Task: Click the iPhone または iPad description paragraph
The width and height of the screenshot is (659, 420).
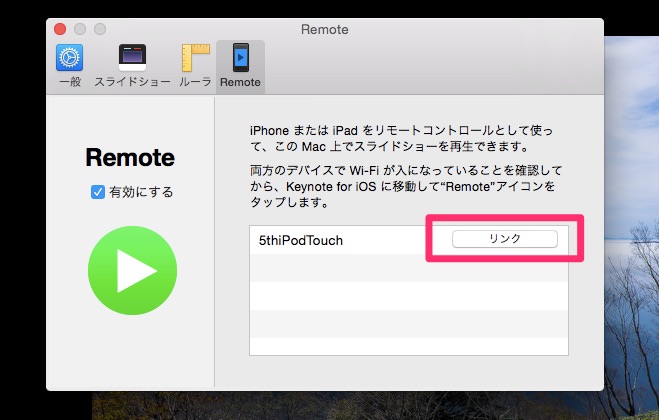Action: coord(401,138)
